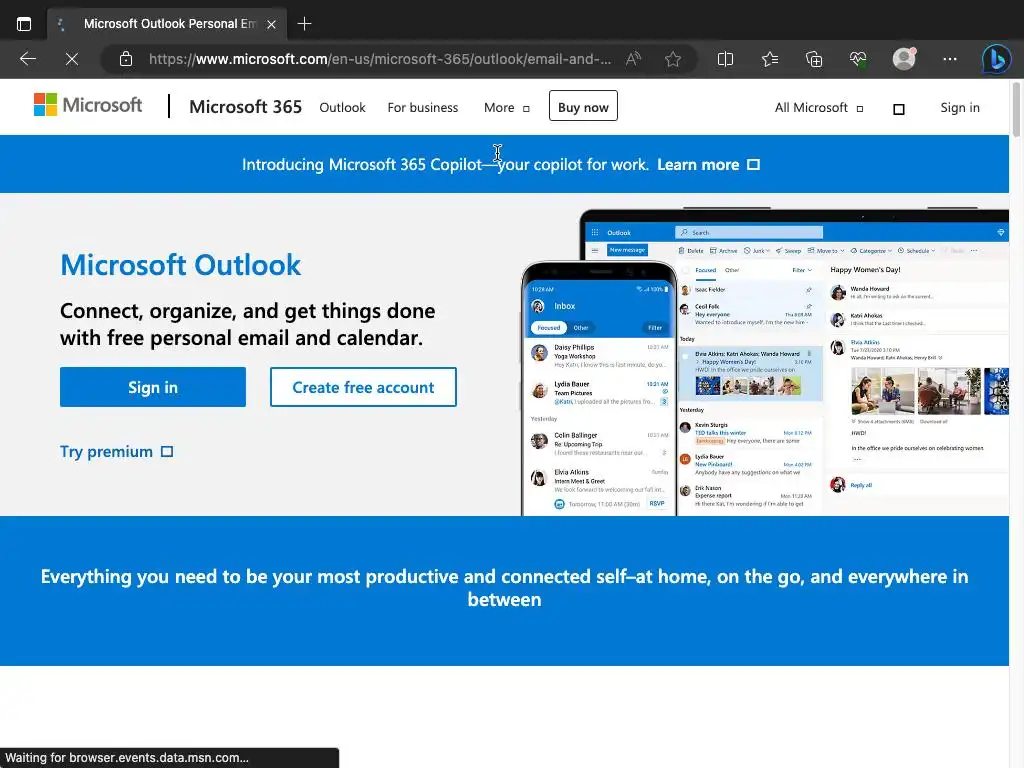1024x768 pixels.
Task: Open the Favorites list
Action: pyautogui.click(x=770, y=59)
